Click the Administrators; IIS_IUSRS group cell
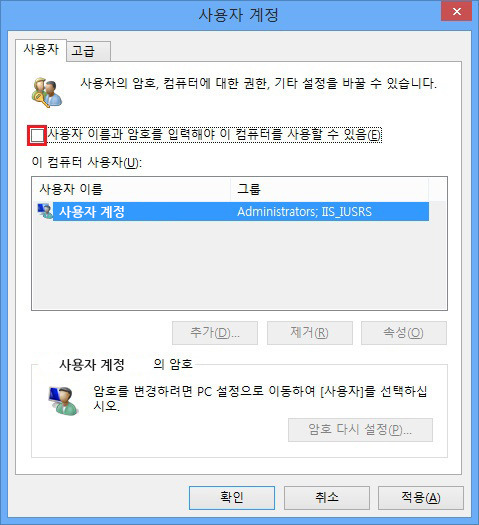Viewport: 479px width, 525px height. click(x=305, y=212)
